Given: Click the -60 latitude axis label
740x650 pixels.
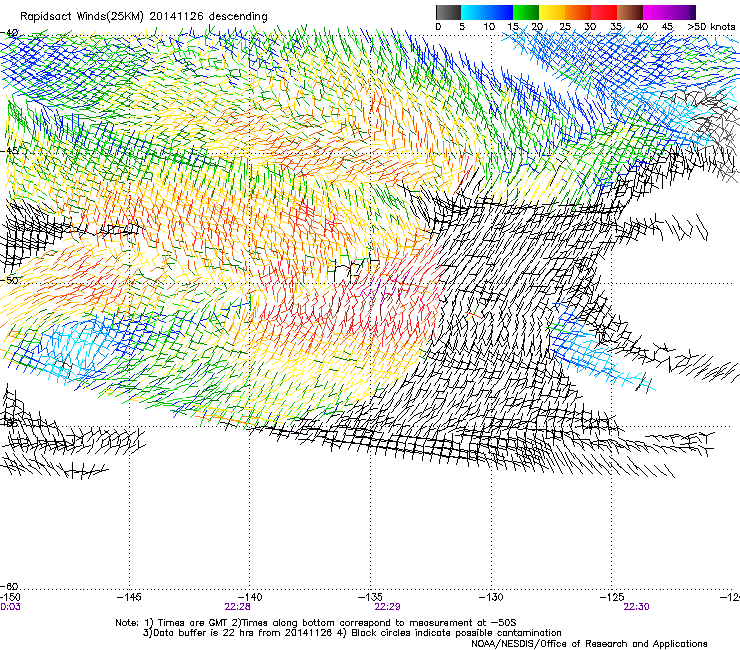Looking at the screenshot, I should 10,586.
